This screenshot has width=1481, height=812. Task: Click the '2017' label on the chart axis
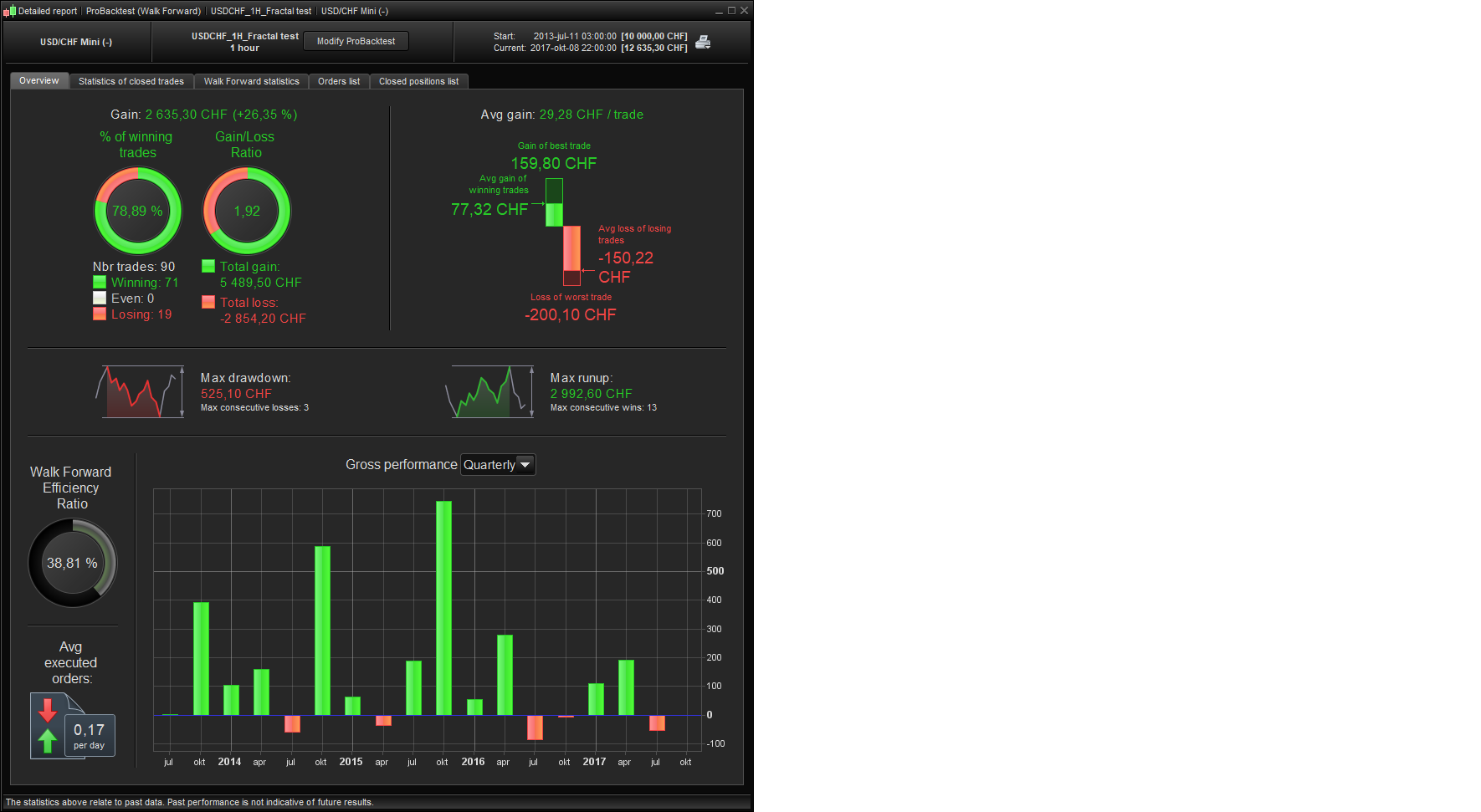click(594, 762)
